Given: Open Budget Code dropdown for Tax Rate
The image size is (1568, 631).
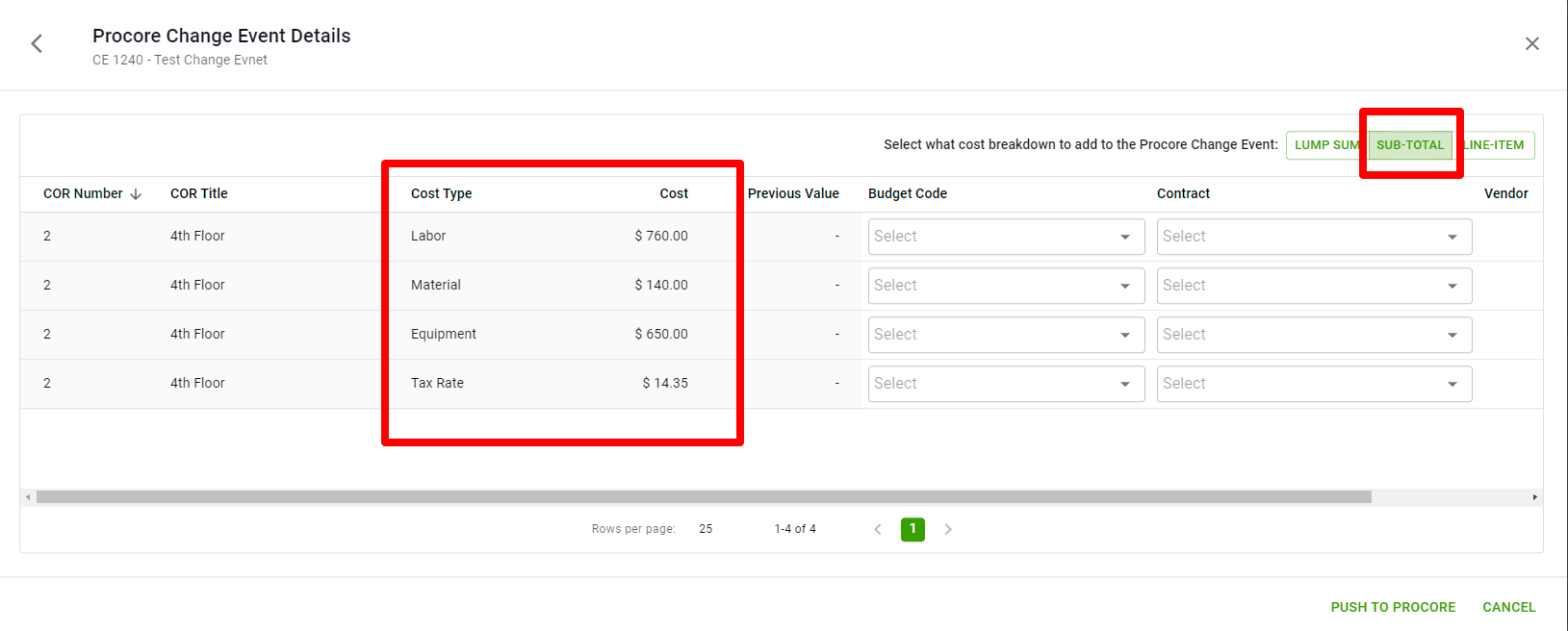Looking at the screenshot, I should coord(1005,384).
